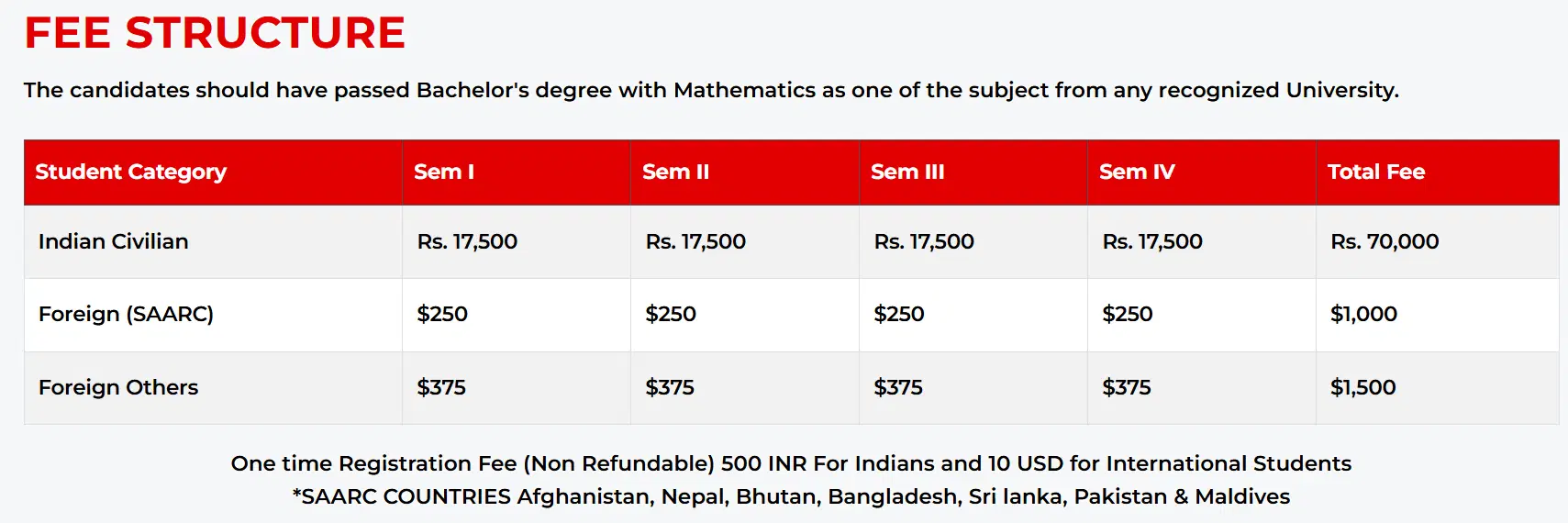Viewport: 1568px width, 523px height.
Task: Click the FEE STRUCTURE heading
Action: [215, 34]
